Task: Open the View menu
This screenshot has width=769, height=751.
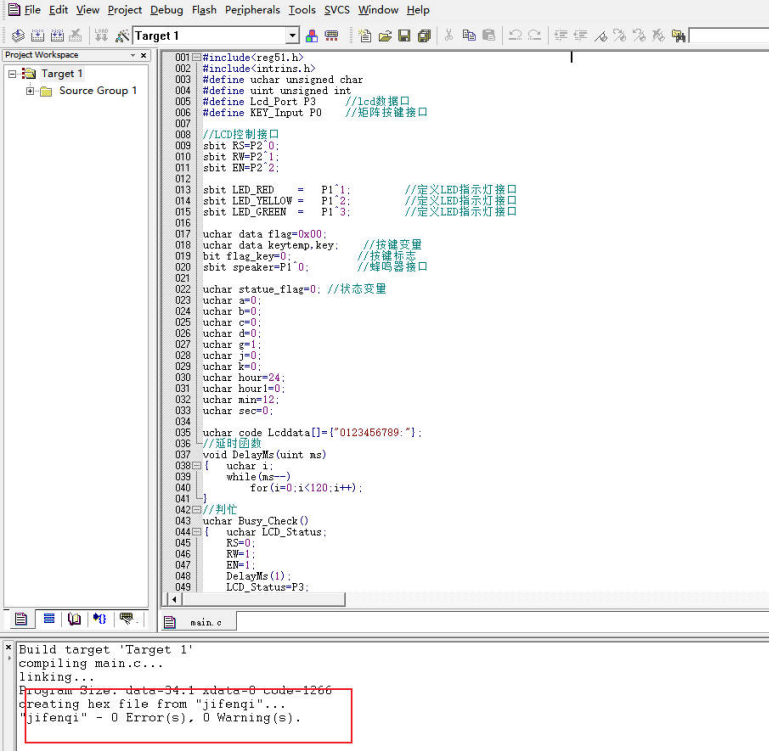Action: pyautogui.click(x=88, y=10)
